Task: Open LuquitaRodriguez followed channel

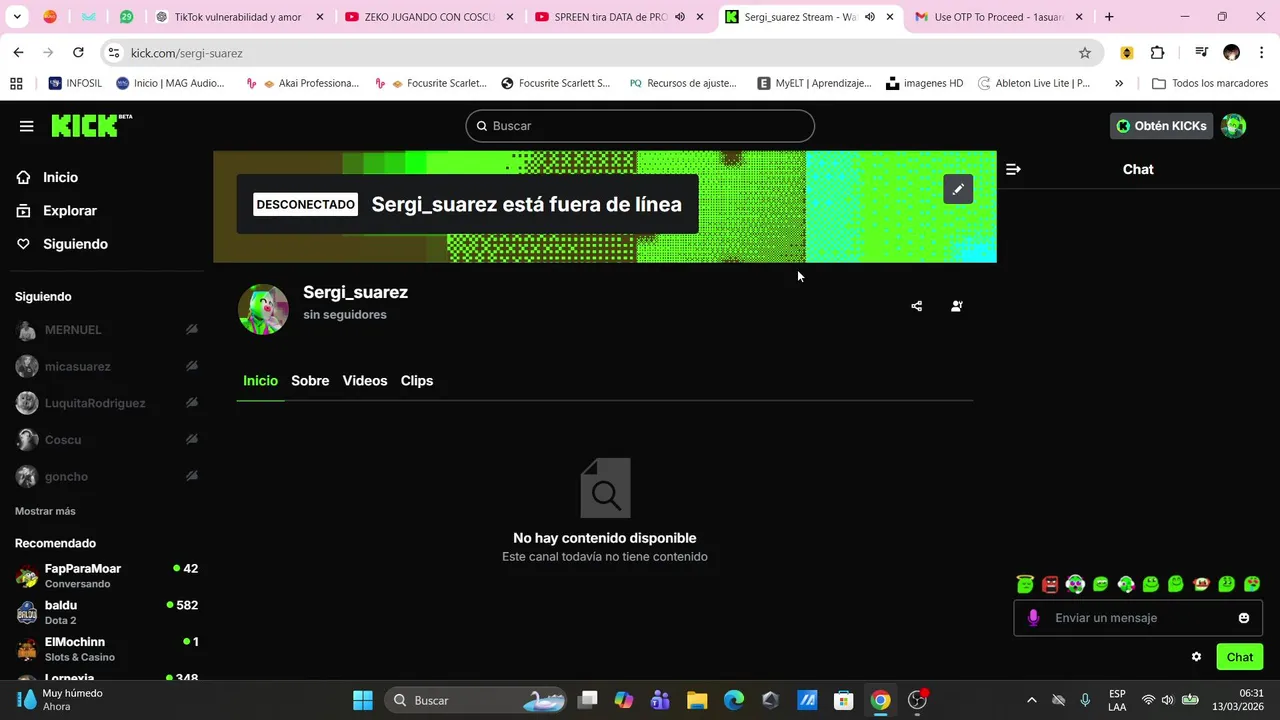Action: [106, 403]
